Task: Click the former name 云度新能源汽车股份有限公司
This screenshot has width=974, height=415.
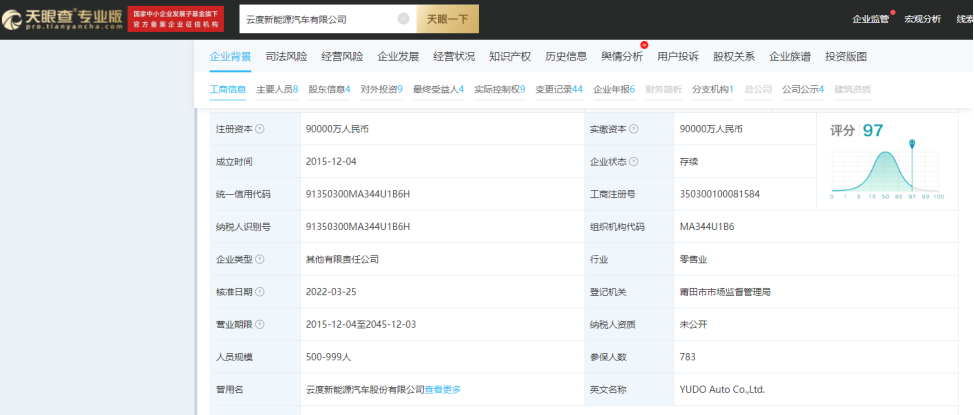Action: pyautogui.click(x=365, y=390)
